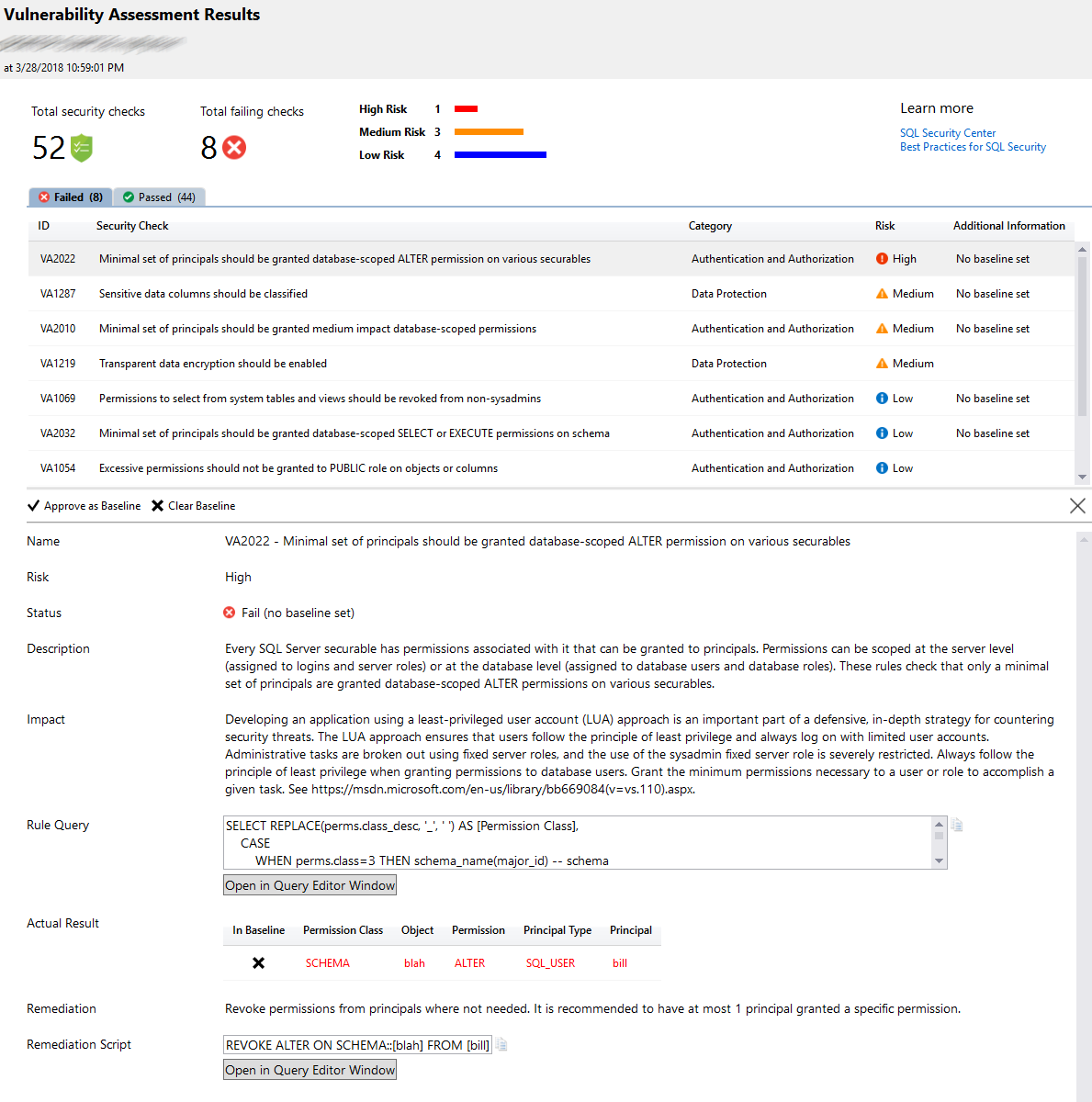Click the Clear Baseline X icon
Screen dimensions: 1092x1102
156,505
